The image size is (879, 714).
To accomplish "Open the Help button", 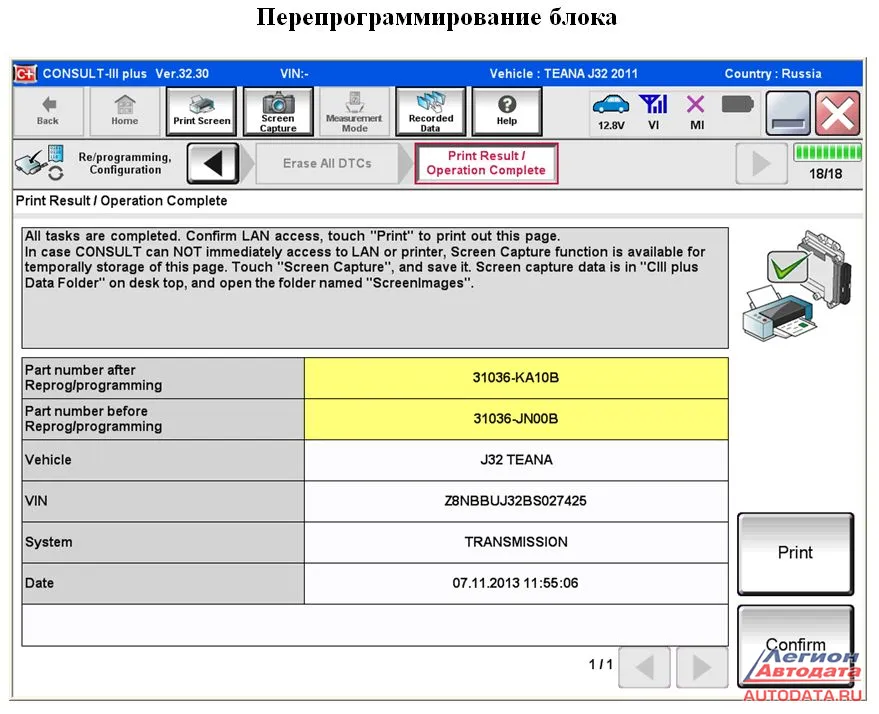I will click(x=507, y=112).
